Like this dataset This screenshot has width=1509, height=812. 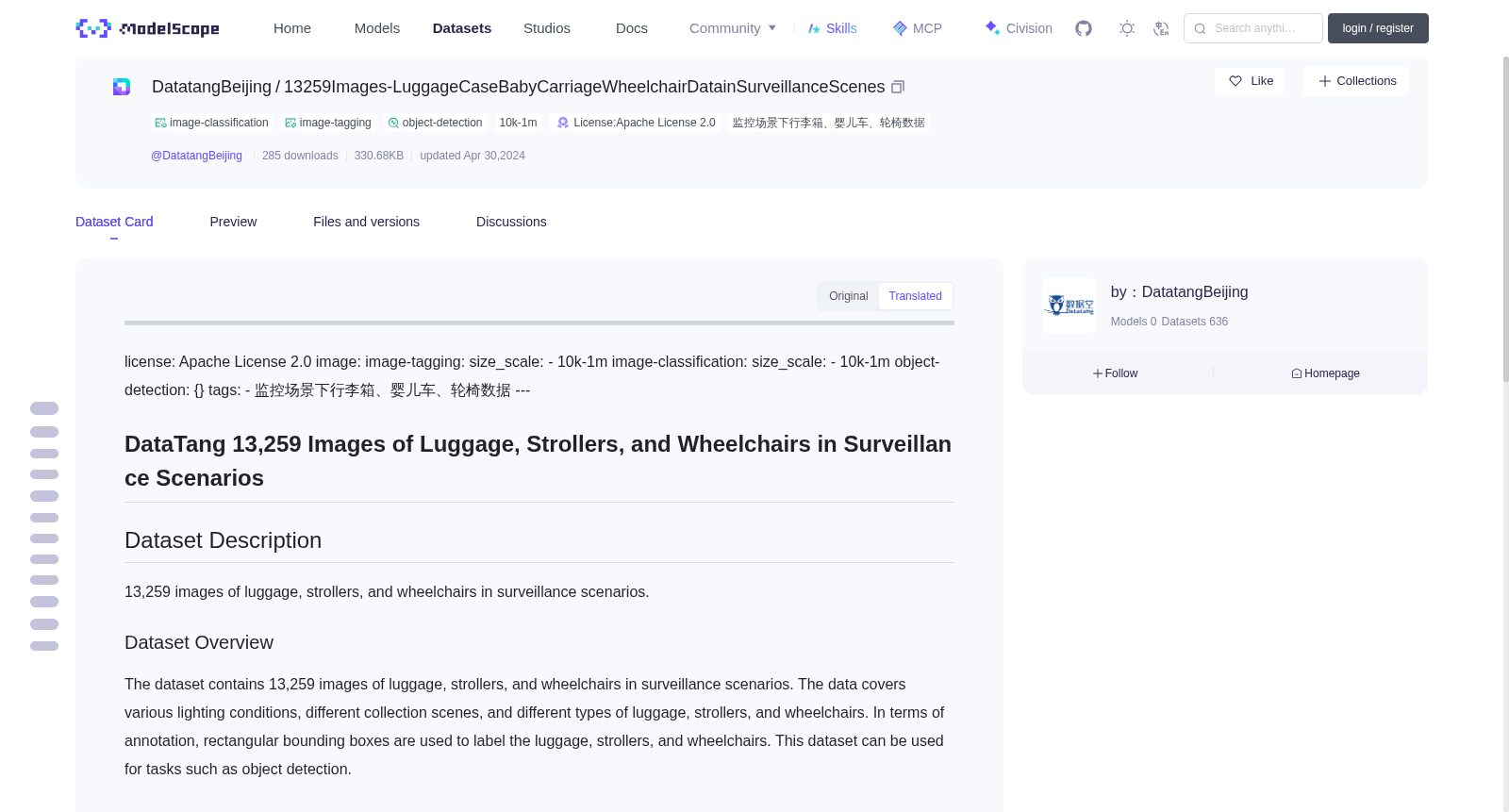click(x=1250, y=81)
